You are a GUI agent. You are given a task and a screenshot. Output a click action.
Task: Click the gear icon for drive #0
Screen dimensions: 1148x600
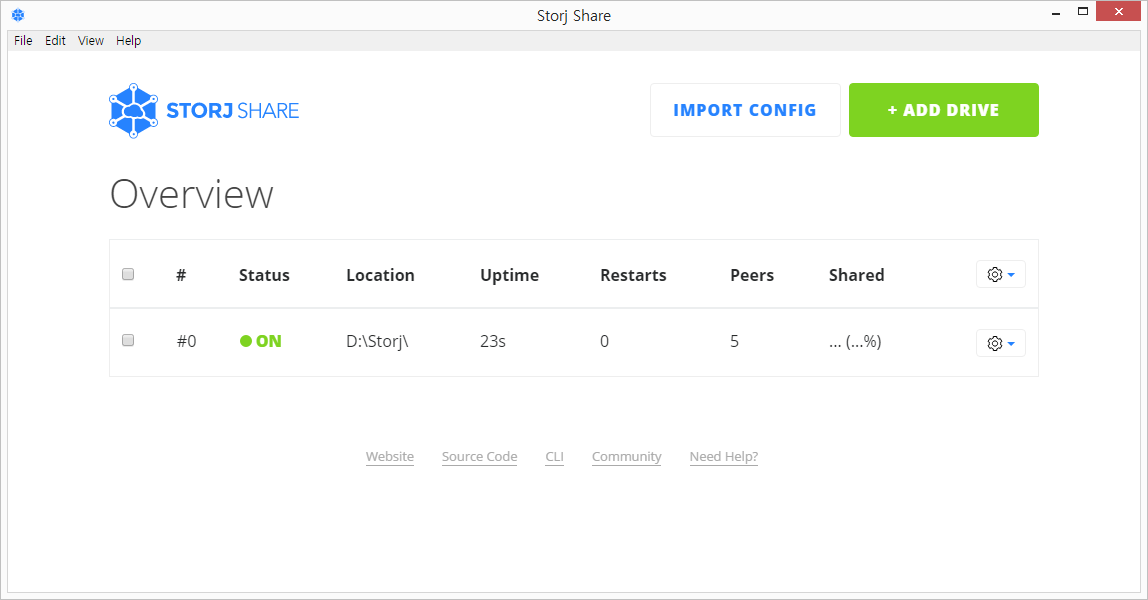[994, 343]
